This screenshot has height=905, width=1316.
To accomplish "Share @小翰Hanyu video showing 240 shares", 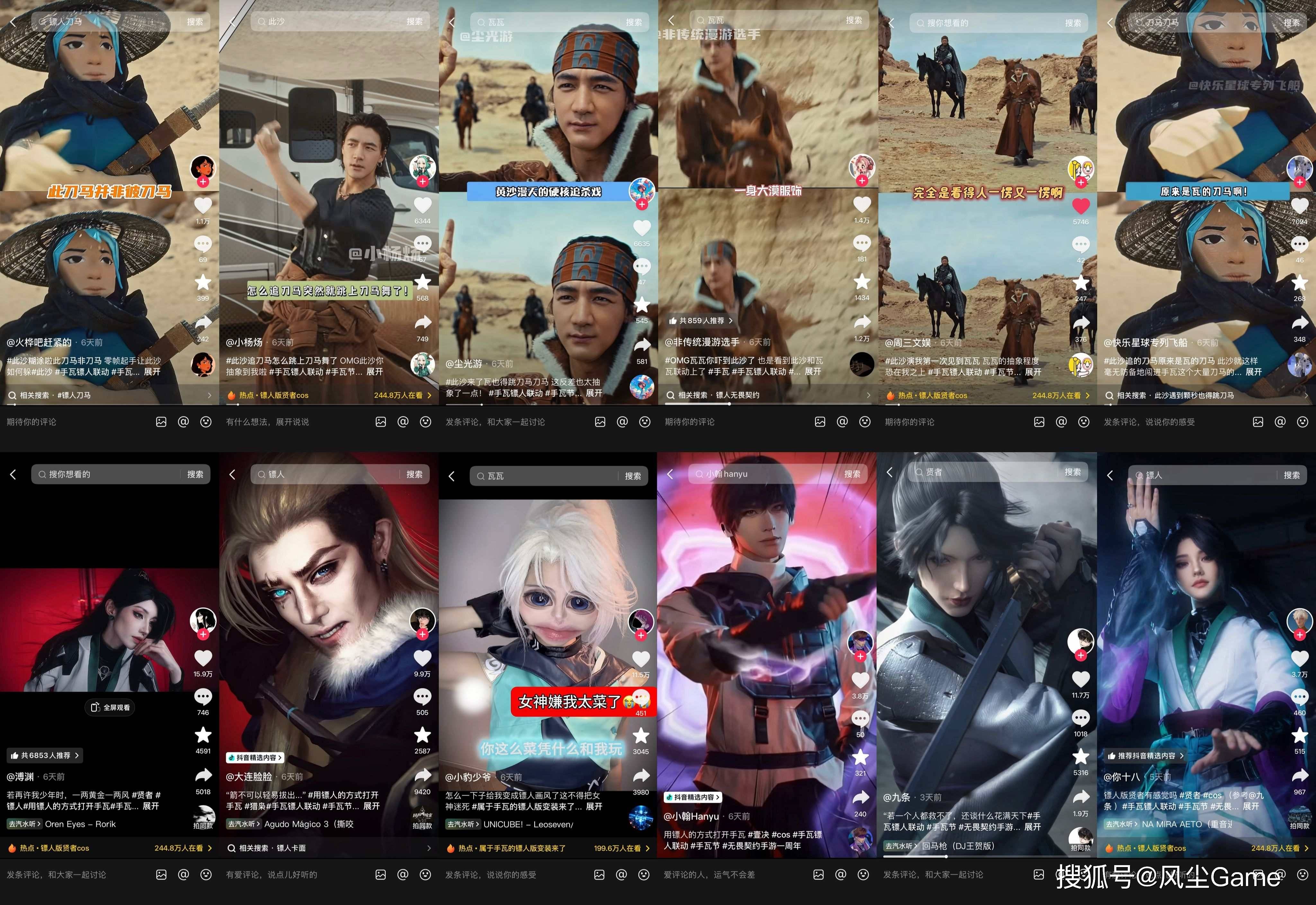I will 860,797.
